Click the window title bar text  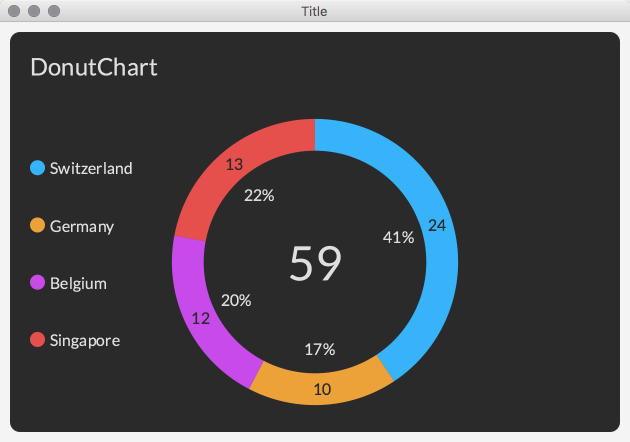point(314,11)
